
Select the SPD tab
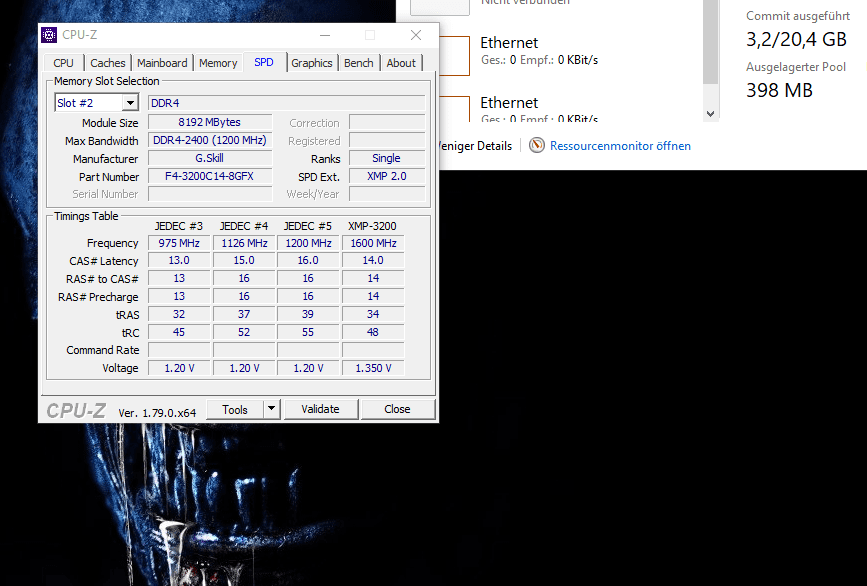pyautogui.click(x=264, y=62)
